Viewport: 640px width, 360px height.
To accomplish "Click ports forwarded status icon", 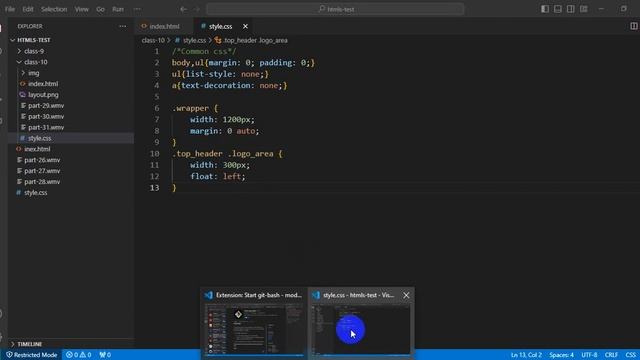I will pos(105,355).
